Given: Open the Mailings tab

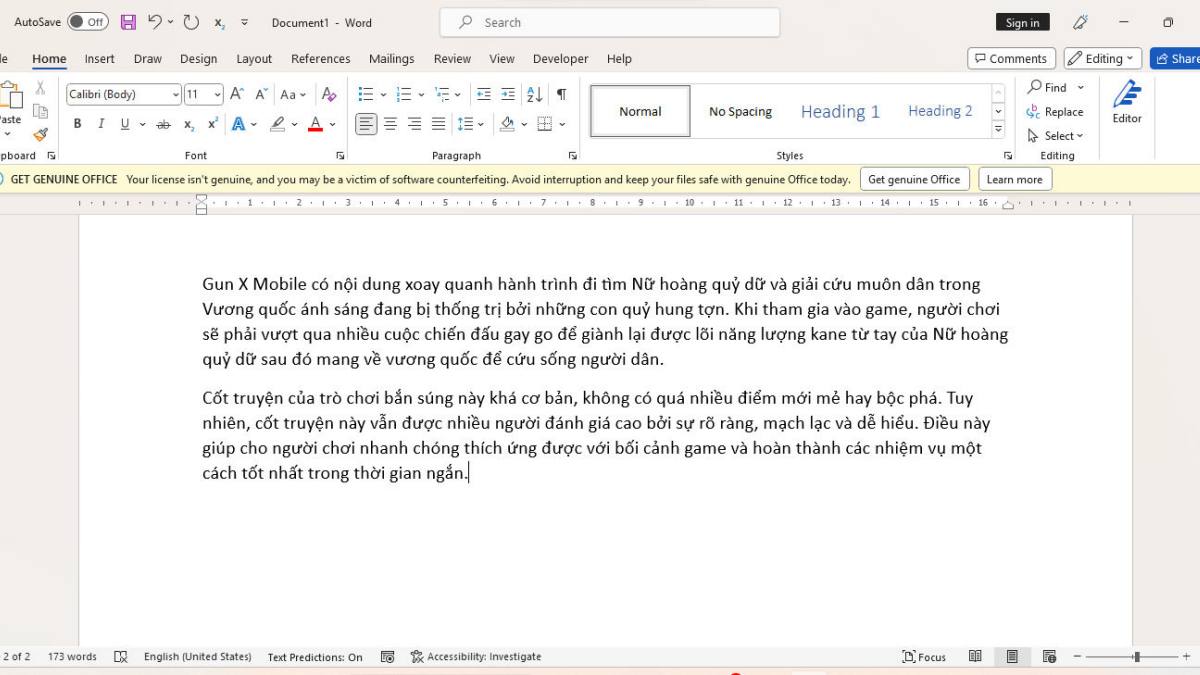Looking at the screenshot, I should (x=392, y=59).
